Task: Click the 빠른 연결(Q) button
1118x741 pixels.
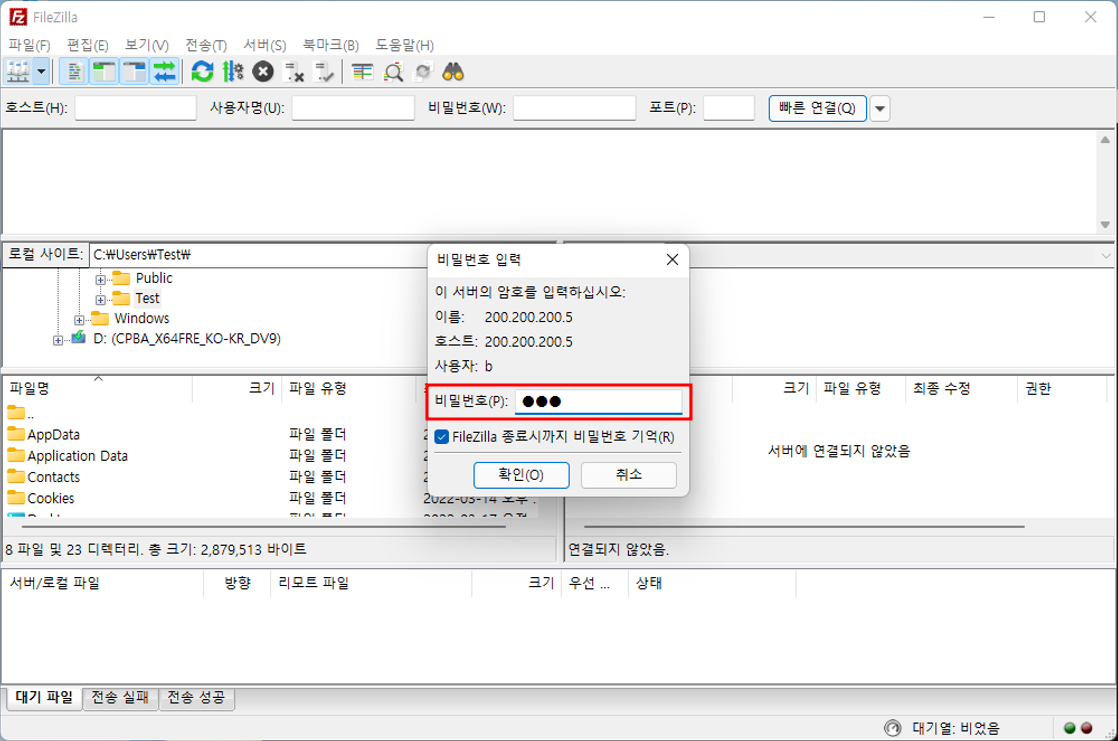Action: 817,108
